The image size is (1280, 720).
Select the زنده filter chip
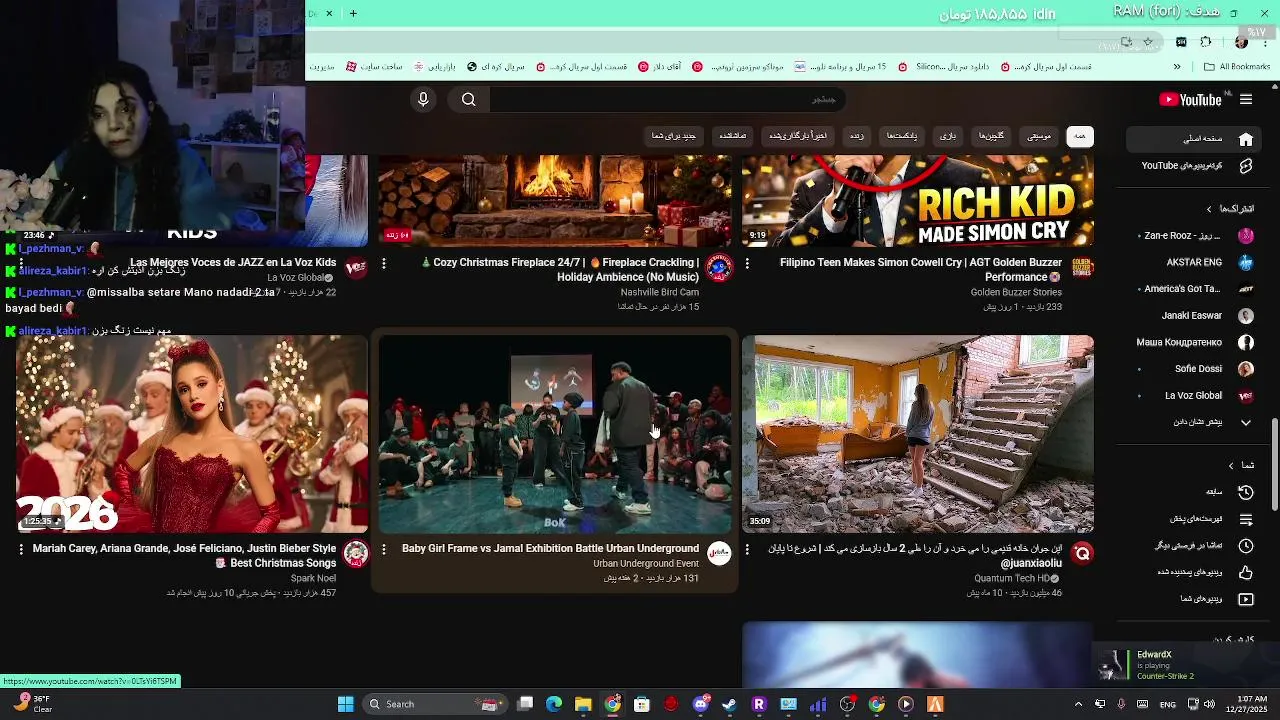[x=857, y=136]
